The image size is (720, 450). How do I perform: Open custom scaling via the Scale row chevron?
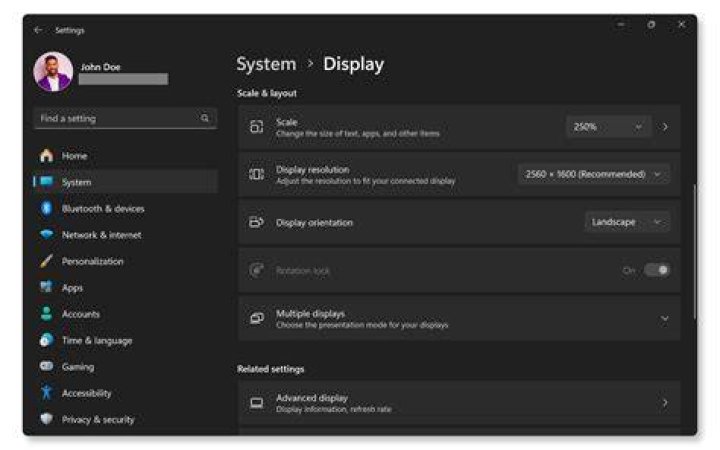(x=665, y=127)
